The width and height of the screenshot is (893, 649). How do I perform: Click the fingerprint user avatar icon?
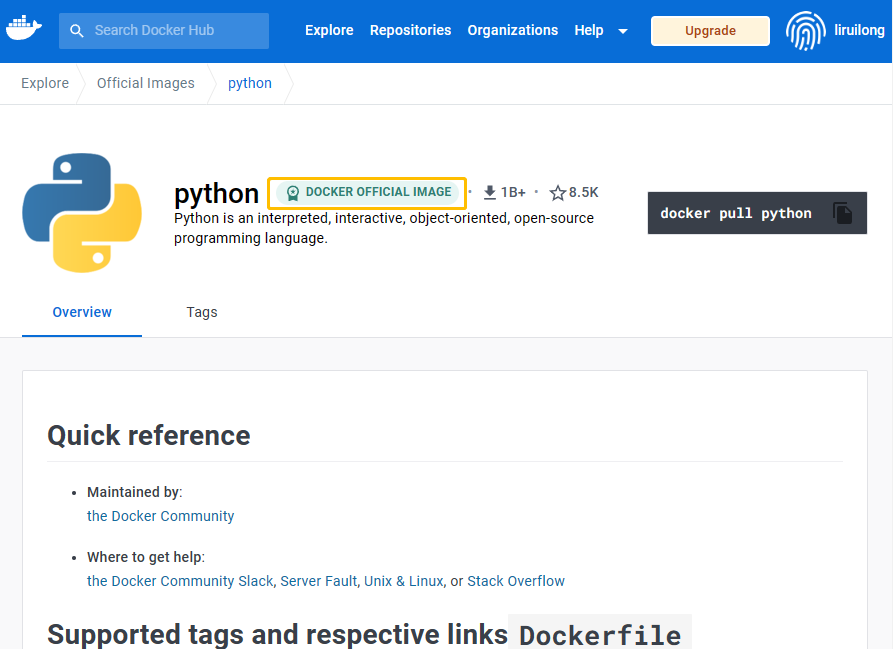click(x=805, y=31)
